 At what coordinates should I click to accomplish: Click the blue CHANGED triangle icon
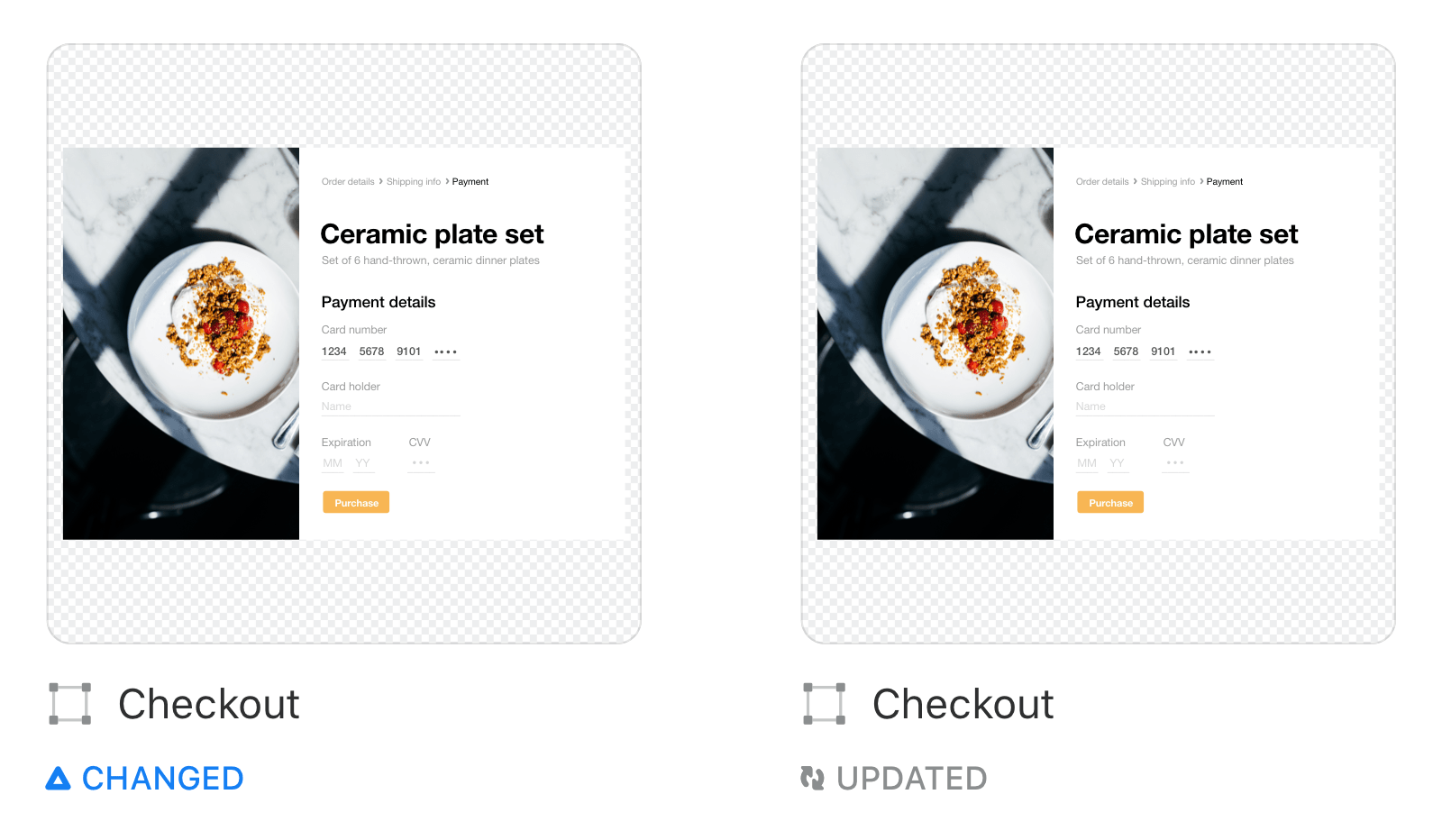(x=58, y=779)
